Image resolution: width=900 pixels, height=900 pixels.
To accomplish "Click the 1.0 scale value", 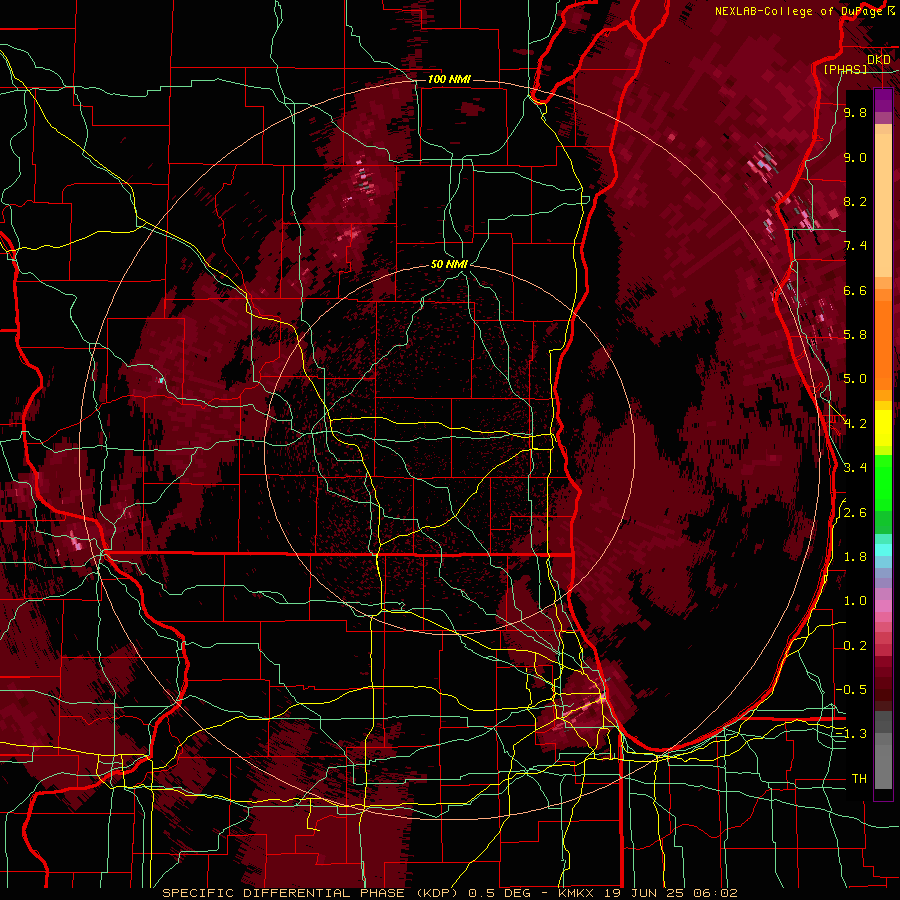I will [x=855, y=601].
